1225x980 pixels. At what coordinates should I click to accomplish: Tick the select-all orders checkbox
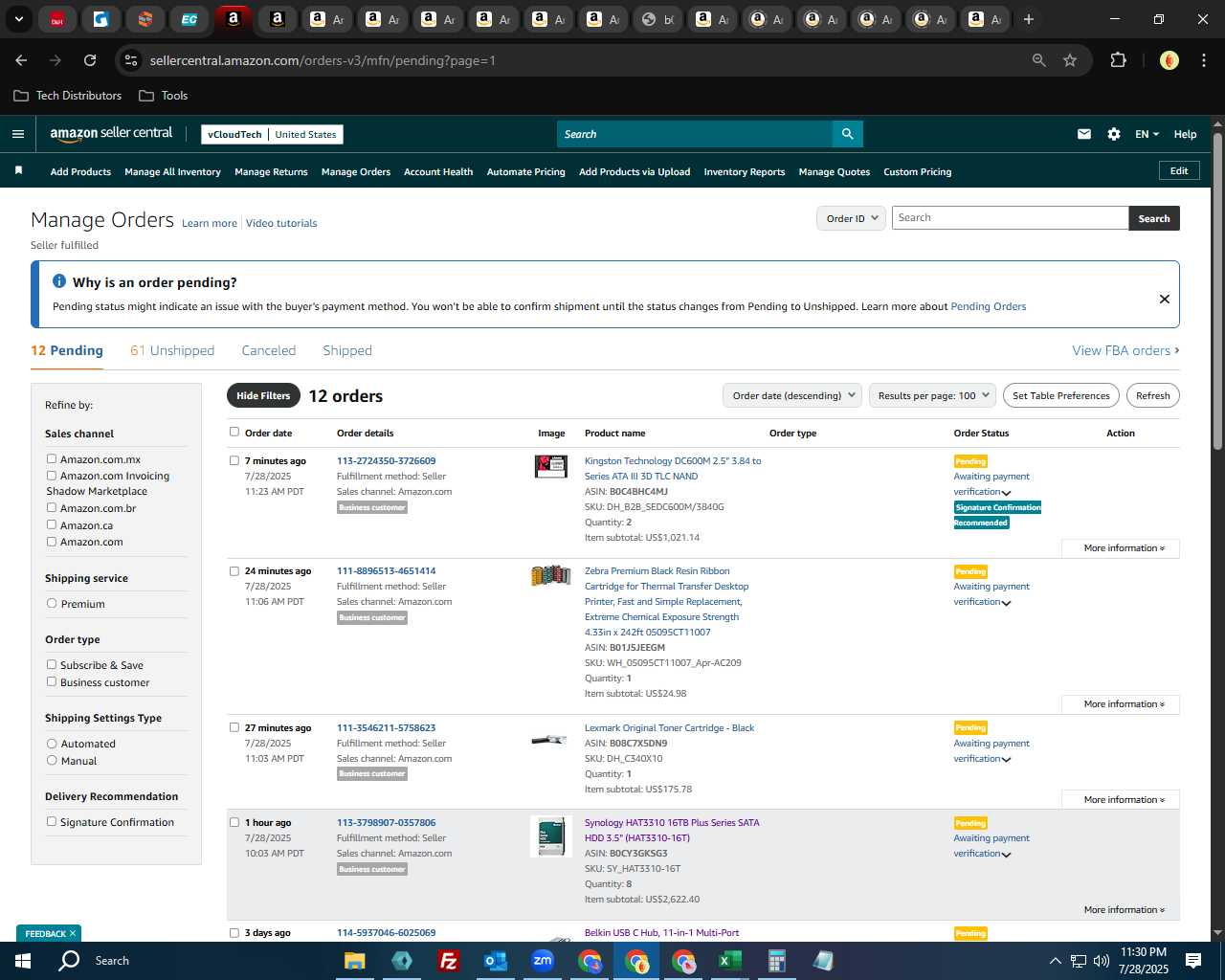pyautogui.click(x=234, y=432)
